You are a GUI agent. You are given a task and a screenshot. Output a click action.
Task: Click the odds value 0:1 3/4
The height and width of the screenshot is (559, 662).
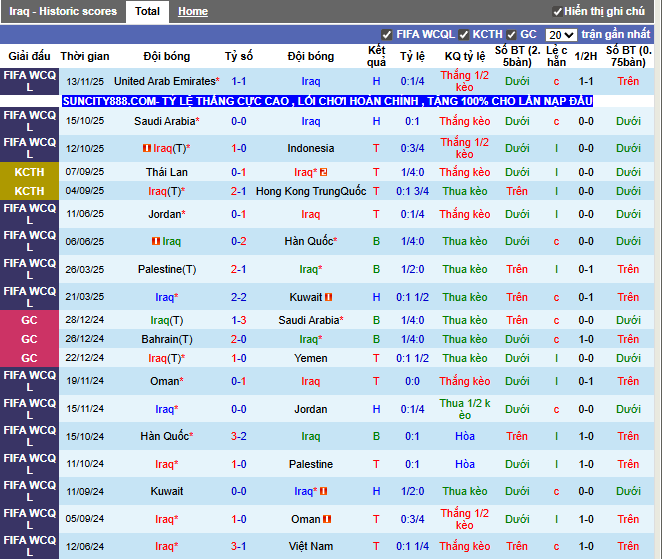point(412,191)
